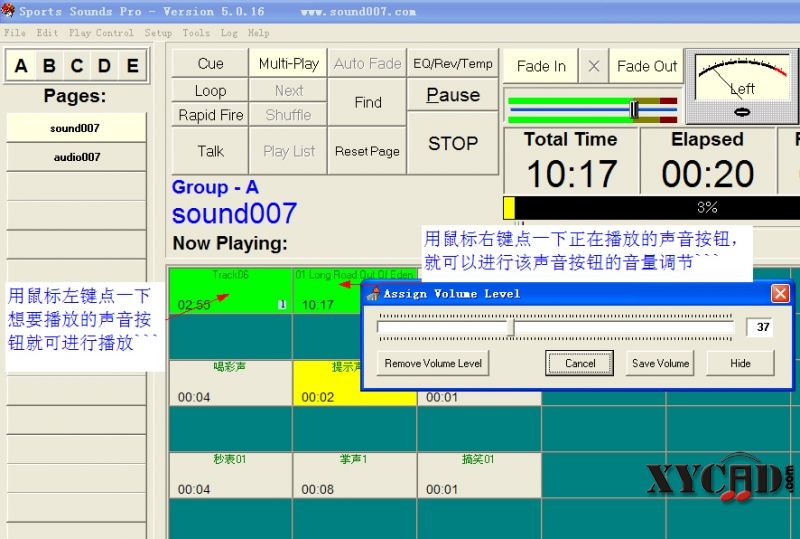Toggle the Talk button
Viewport: 800px width, 539px height.
[x=210, y=151]
